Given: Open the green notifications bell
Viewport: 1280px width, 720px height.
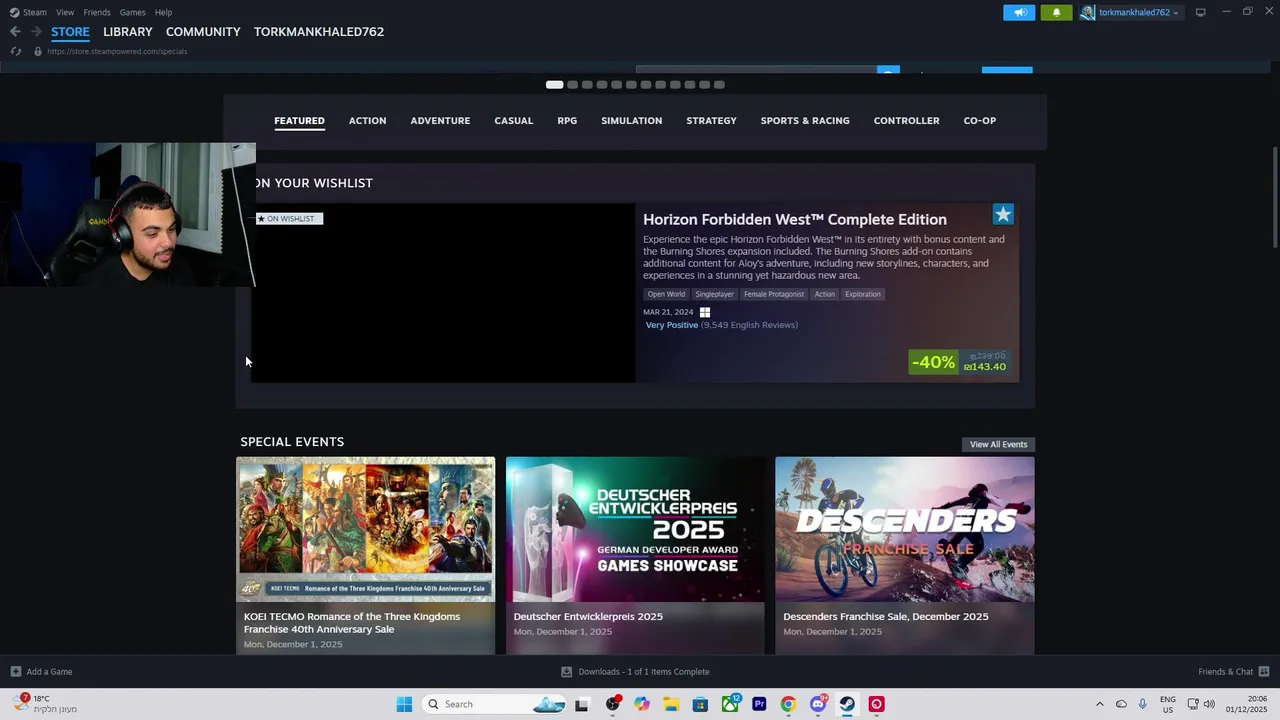Looking at the screenshot, I should coord(1056,12).
